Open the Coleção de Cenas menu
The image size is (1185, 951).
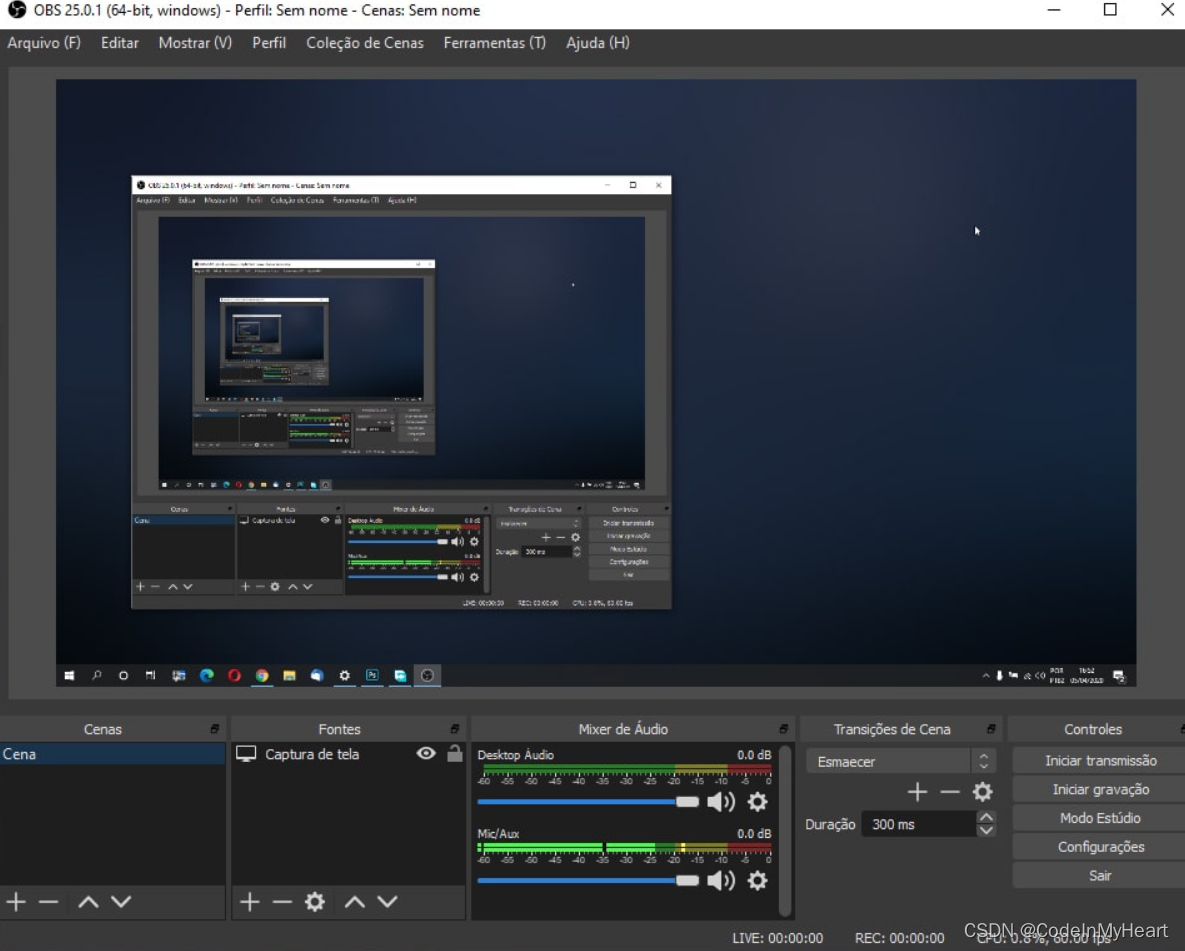364,43
